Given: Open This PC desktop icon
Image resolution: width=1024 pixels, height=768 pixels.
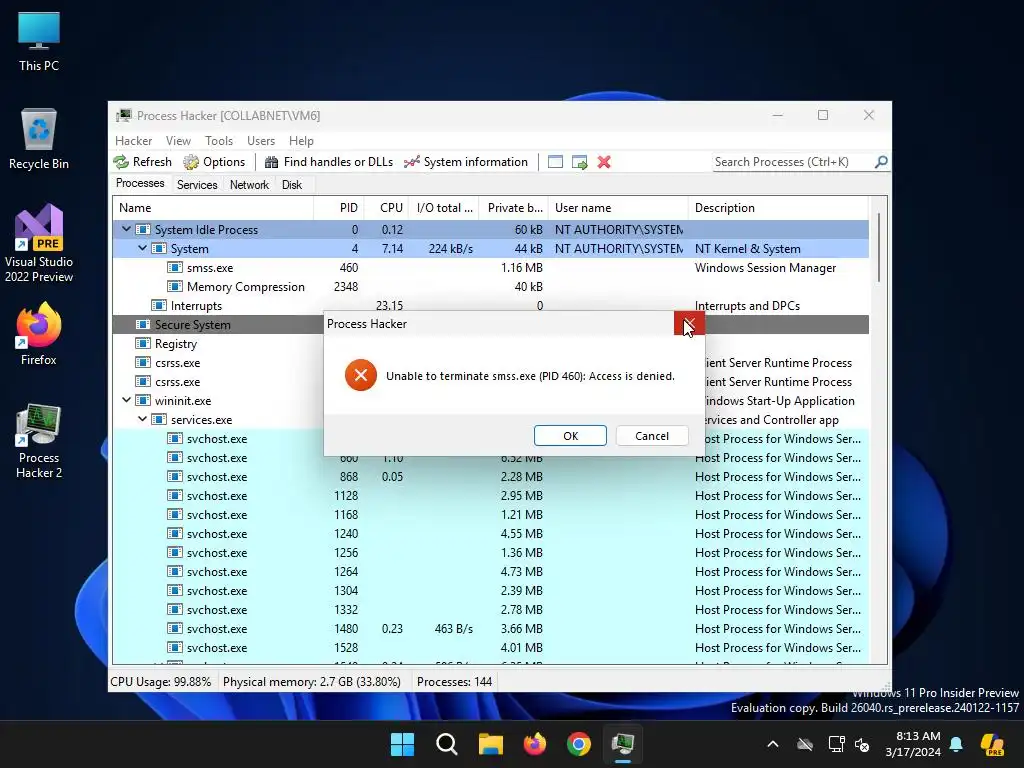Looking at the screenshot, I should tap(39, 42).
